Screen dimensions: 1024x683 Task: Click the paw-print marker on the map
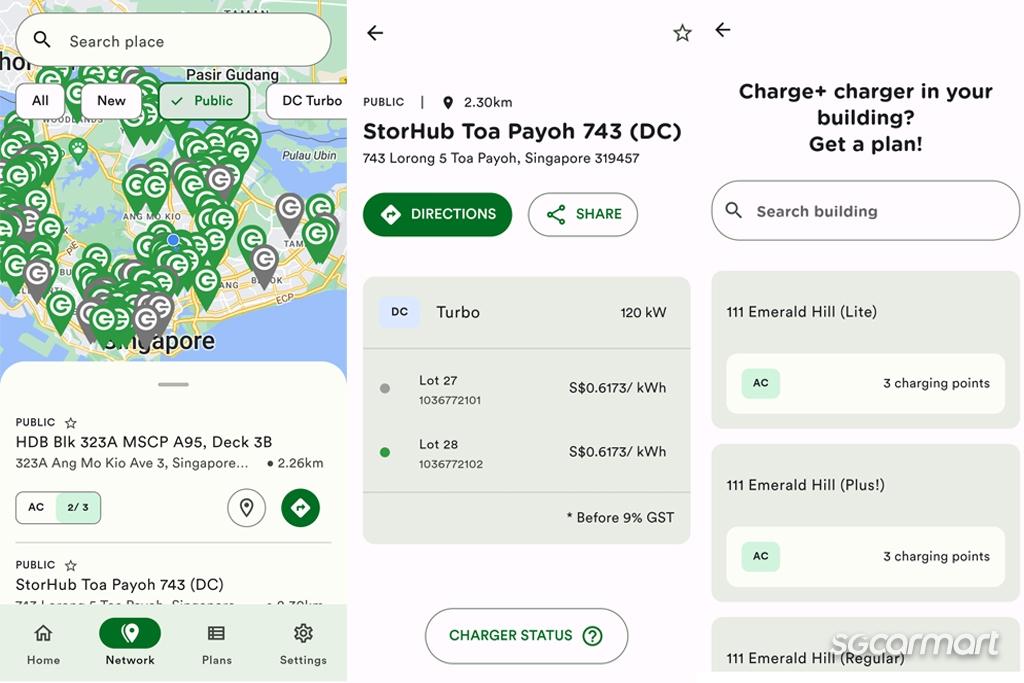(78, 148)
